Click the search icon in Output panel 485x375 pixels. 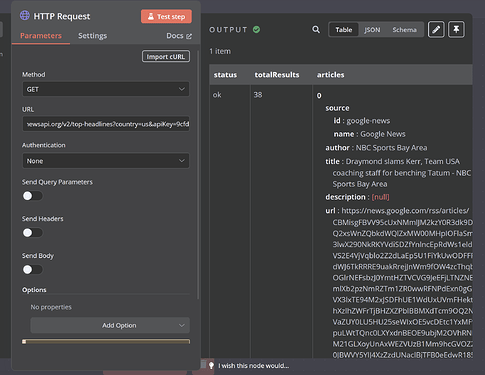pos(316,30)
